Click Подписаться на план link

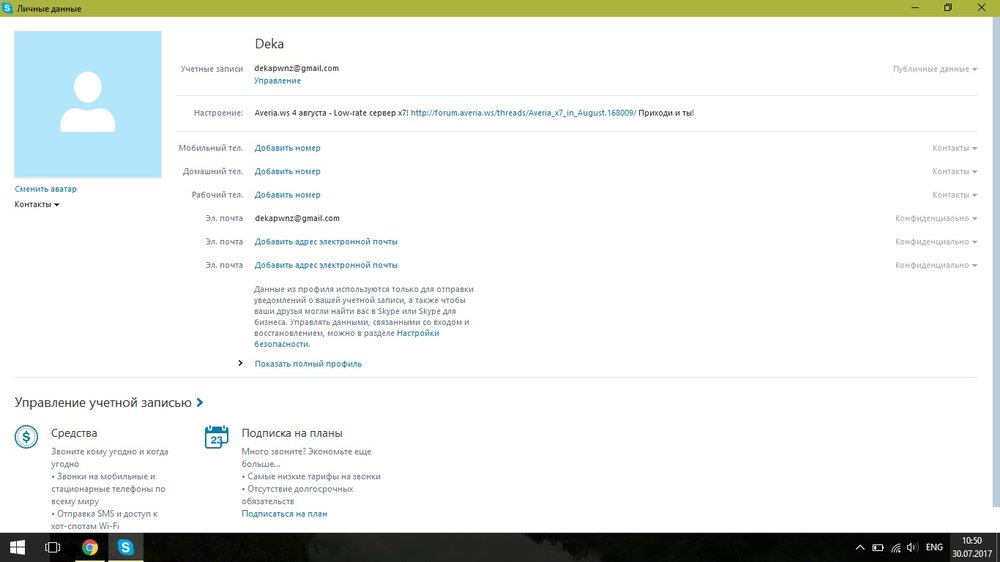tap(284, 513)
